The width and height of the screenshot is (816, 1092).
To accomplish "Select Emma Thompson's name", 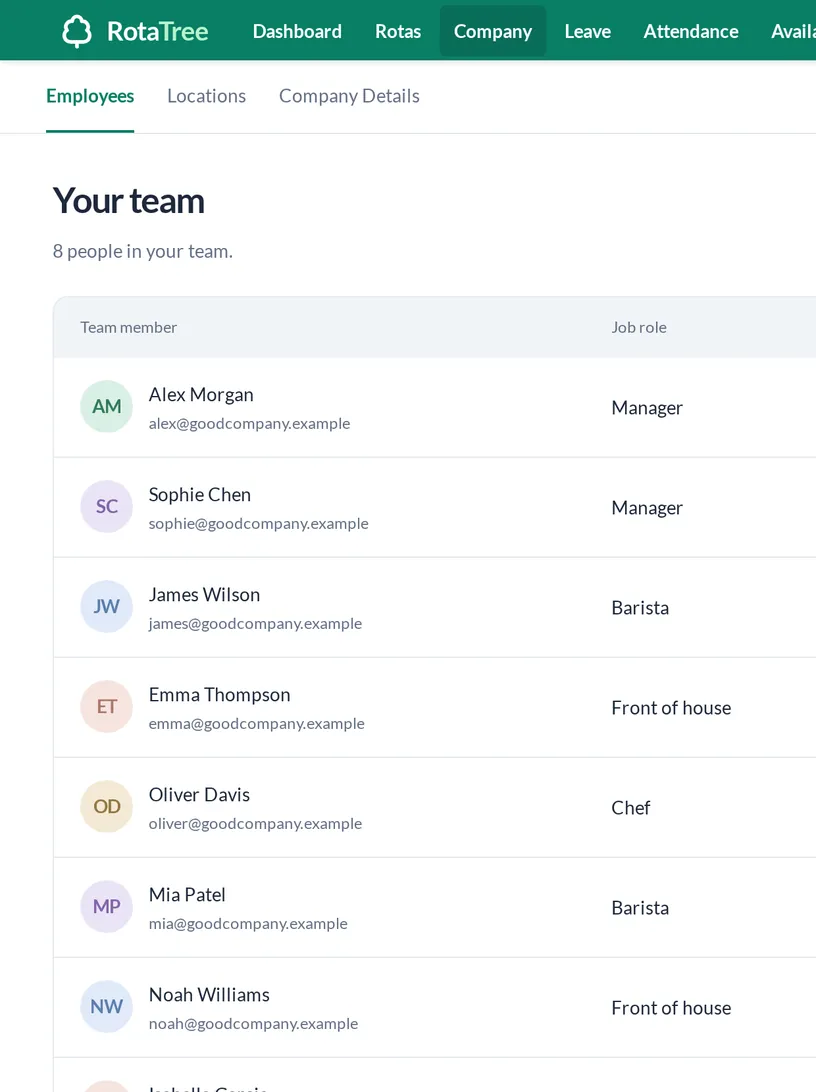I will 219,695.
